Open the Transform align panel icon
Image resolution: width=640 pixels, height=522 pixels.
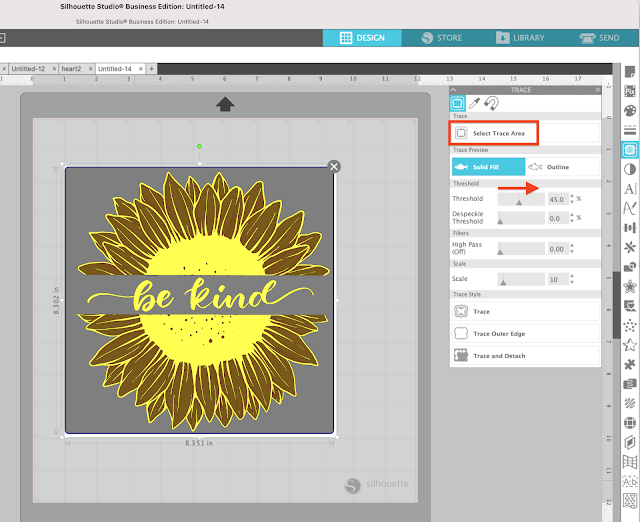point(630,227)
